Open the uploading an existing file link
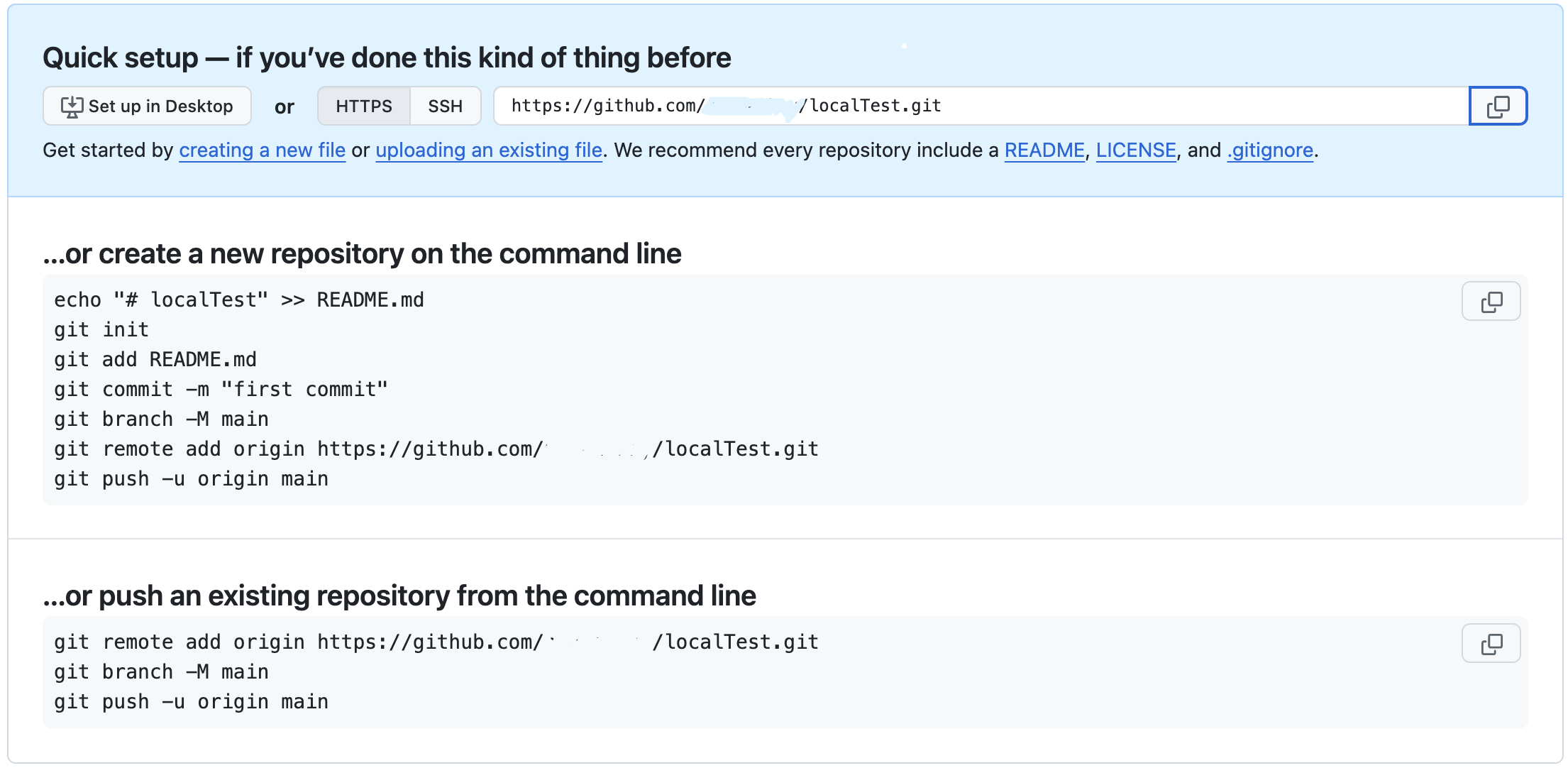Screen dimensions: 1568x768 click(488, 150)
